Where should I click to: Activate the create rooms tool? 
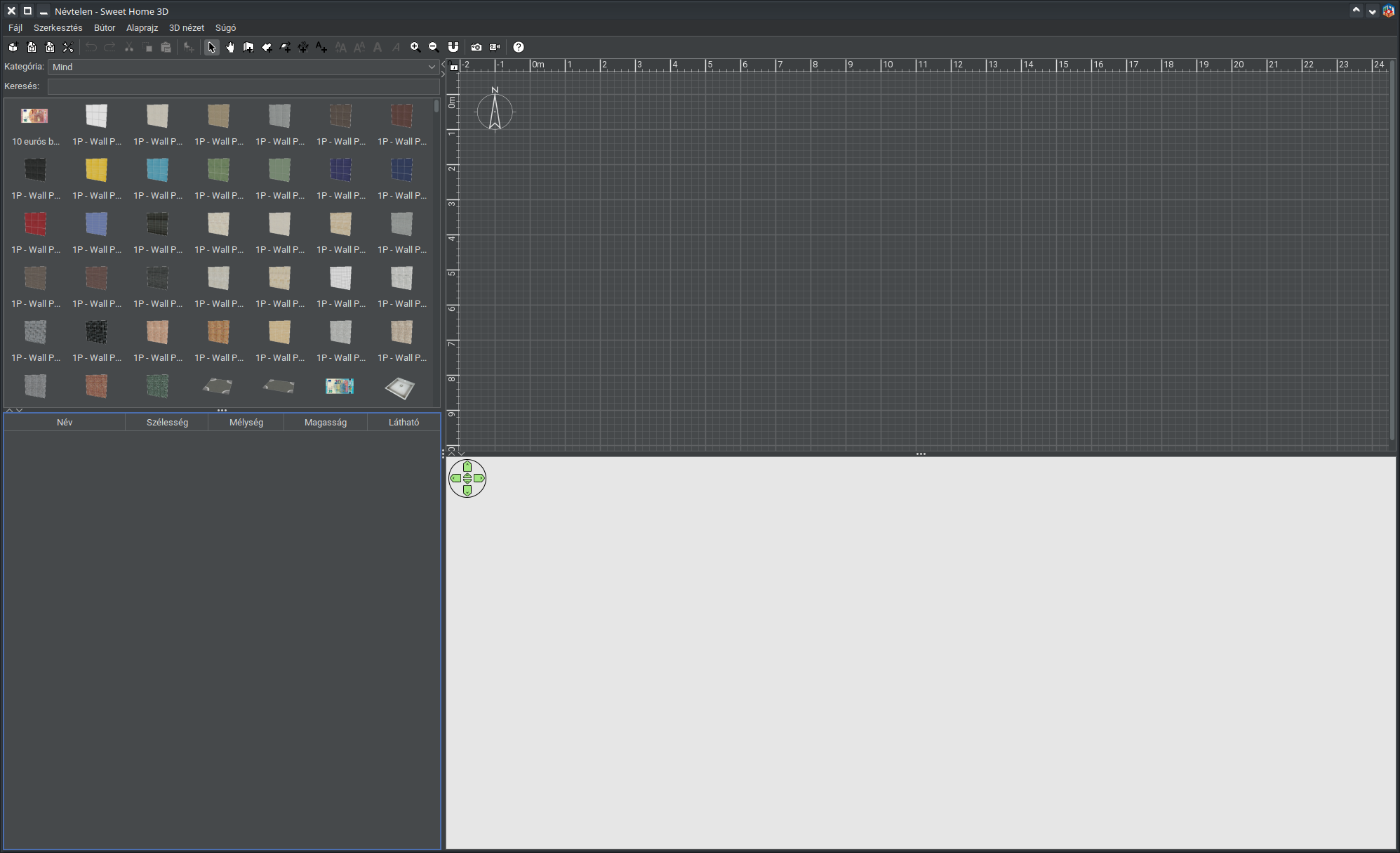coord(267,47)
